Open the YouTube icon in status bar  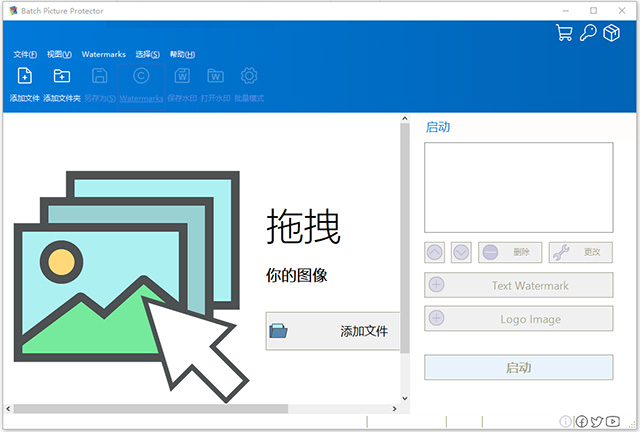(x=613, y=421)
